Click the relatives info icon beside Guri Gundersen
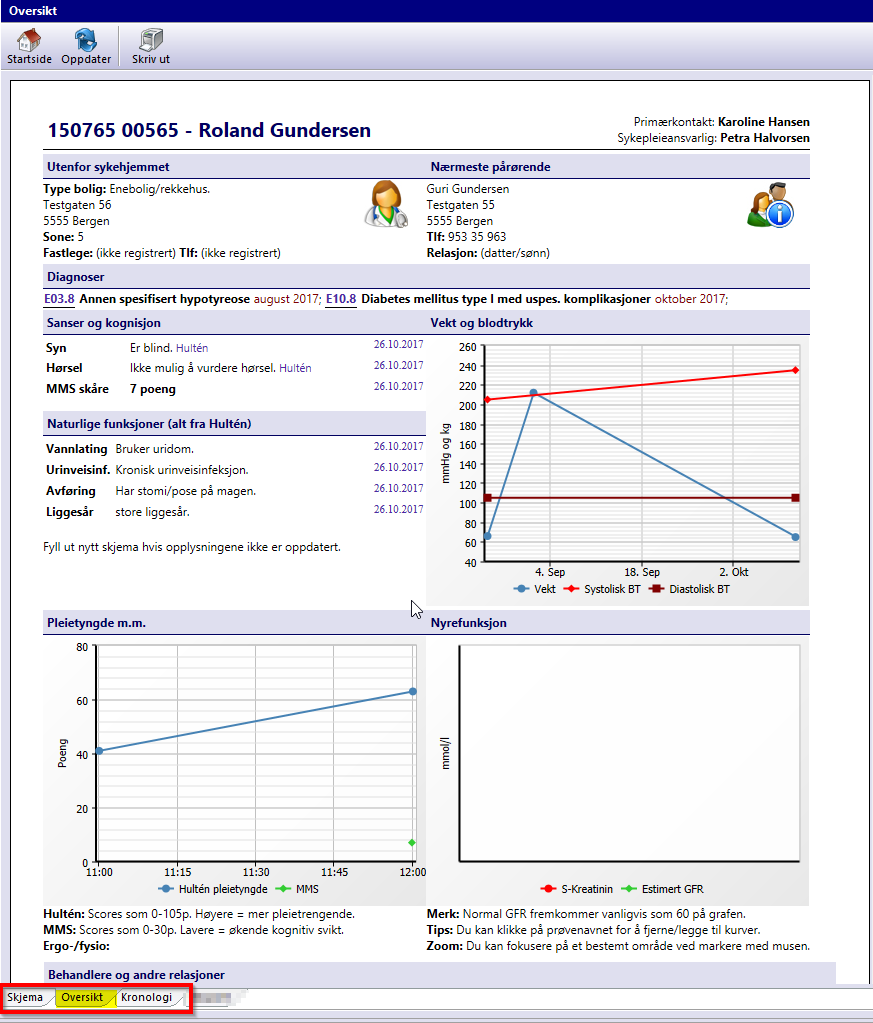Screen dimensions: 873x1023 click(x=771, y=205)
